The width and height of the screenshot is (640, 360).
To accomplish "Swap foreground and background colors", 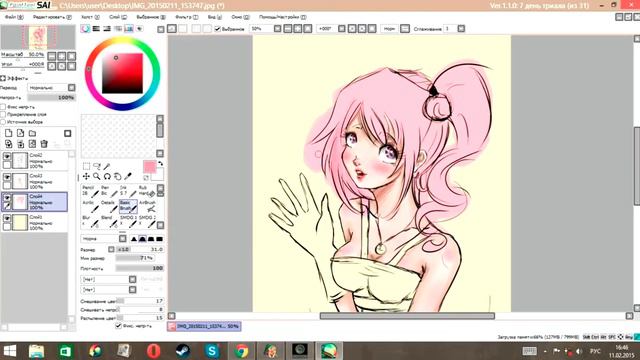I will pos(160,163).
